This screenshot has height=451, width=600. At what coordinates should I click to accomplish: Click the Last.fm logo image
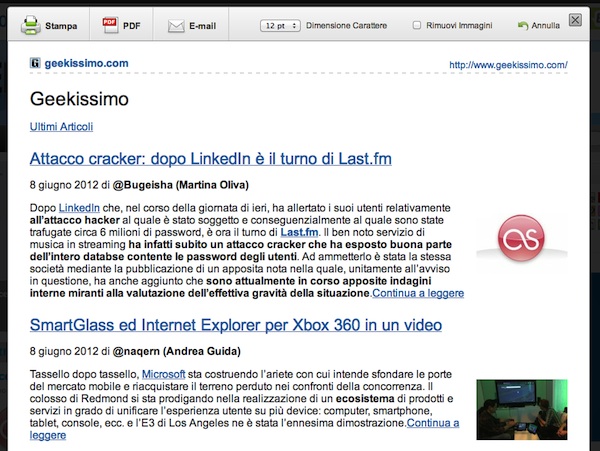[x=522, y=238]
